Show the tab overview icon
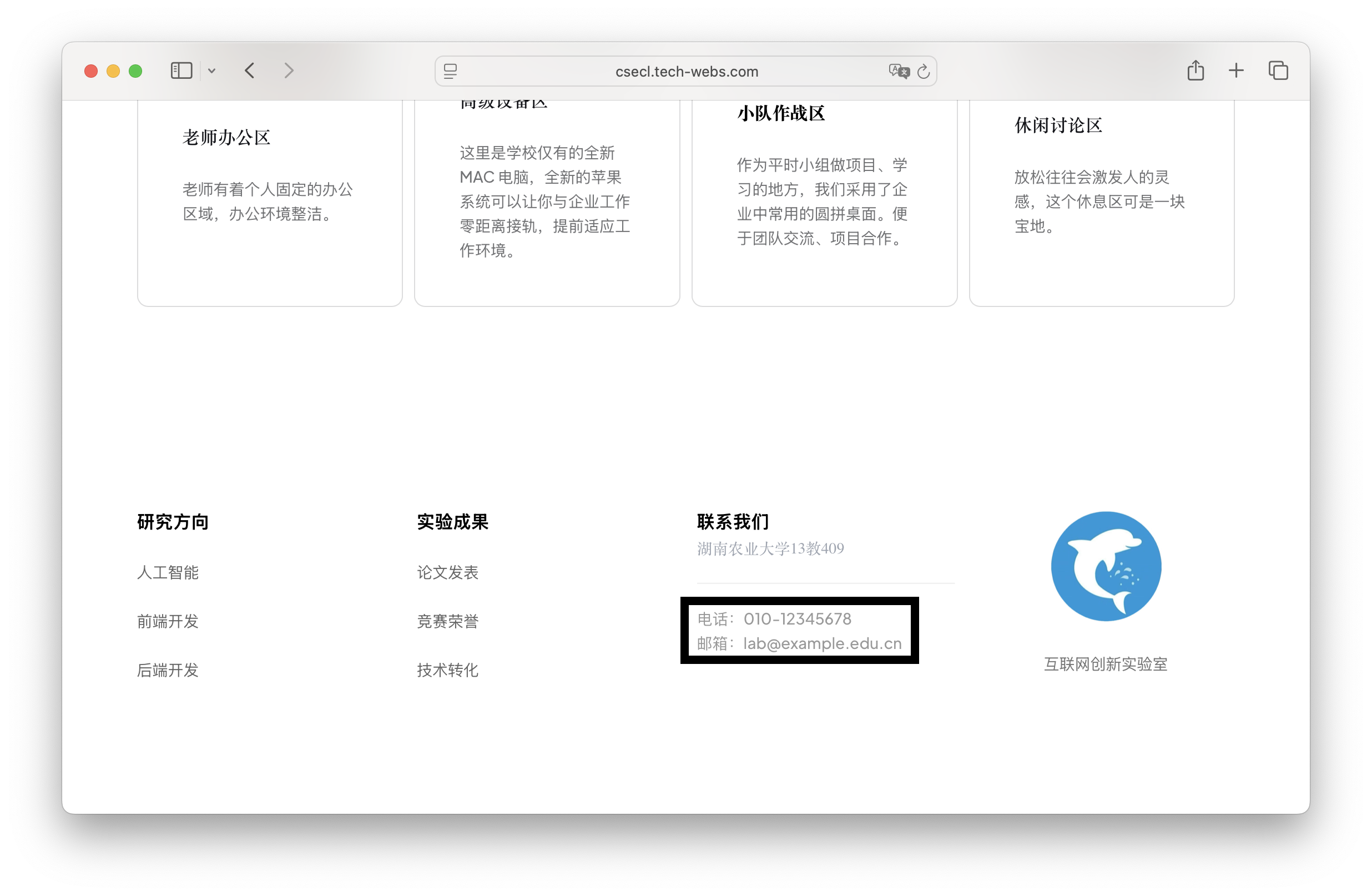Screen dimensions: 1372x896 pyautogui.click(x=1278, y=71)
